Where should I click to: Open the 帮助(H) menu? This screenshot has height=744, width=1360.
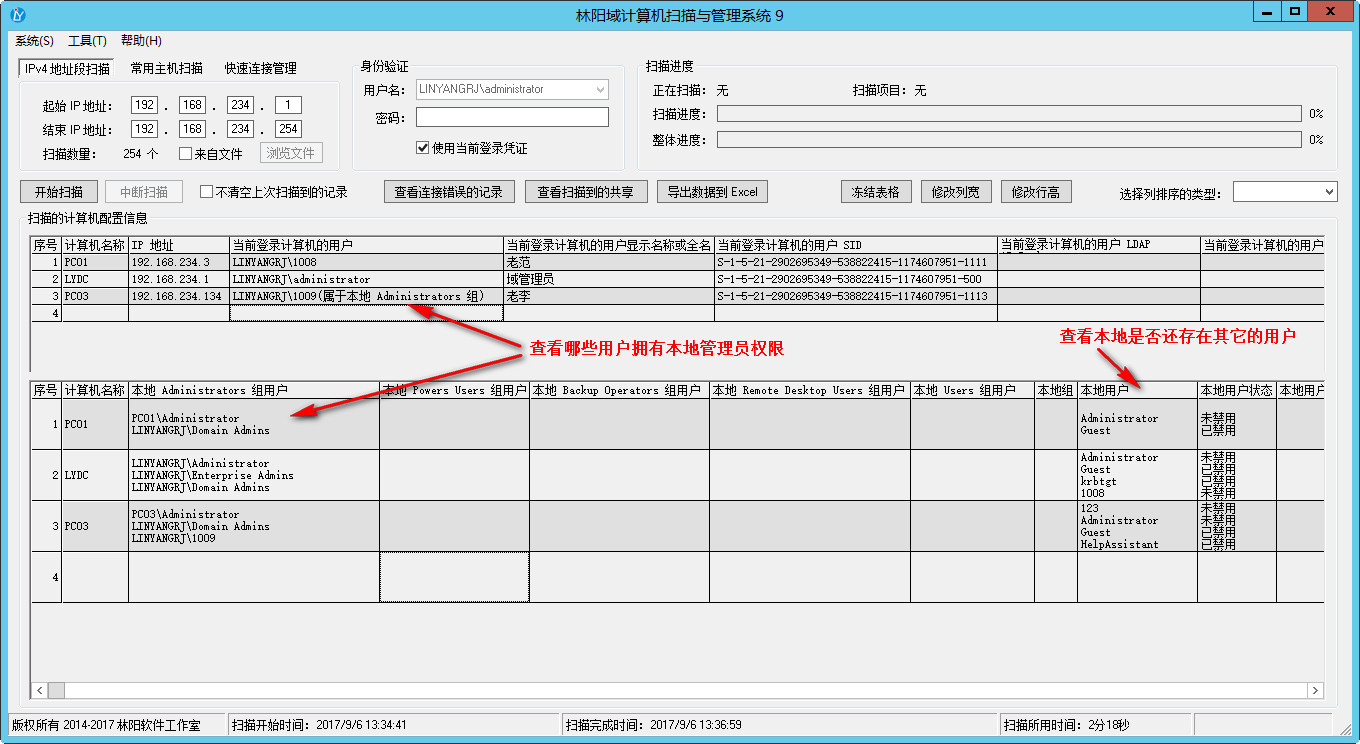point(141,41)
